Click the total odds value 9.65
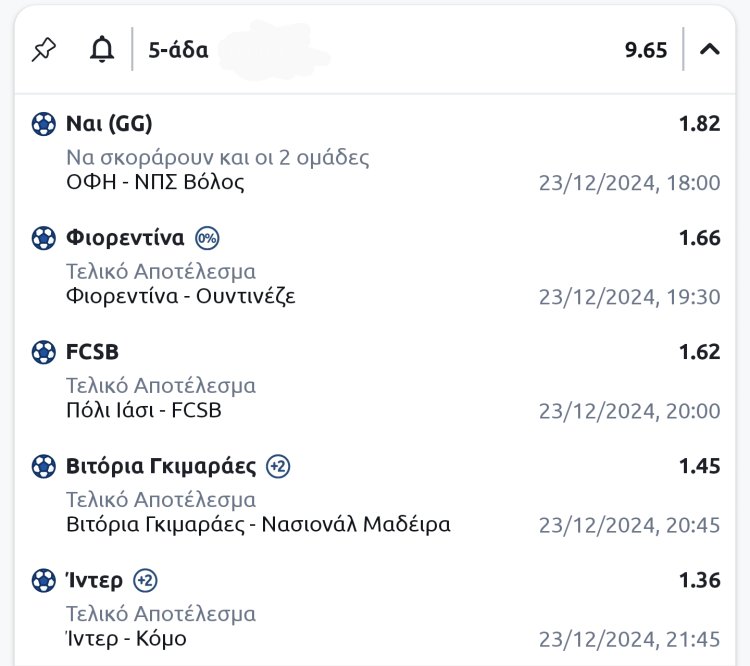 point(646,50)
